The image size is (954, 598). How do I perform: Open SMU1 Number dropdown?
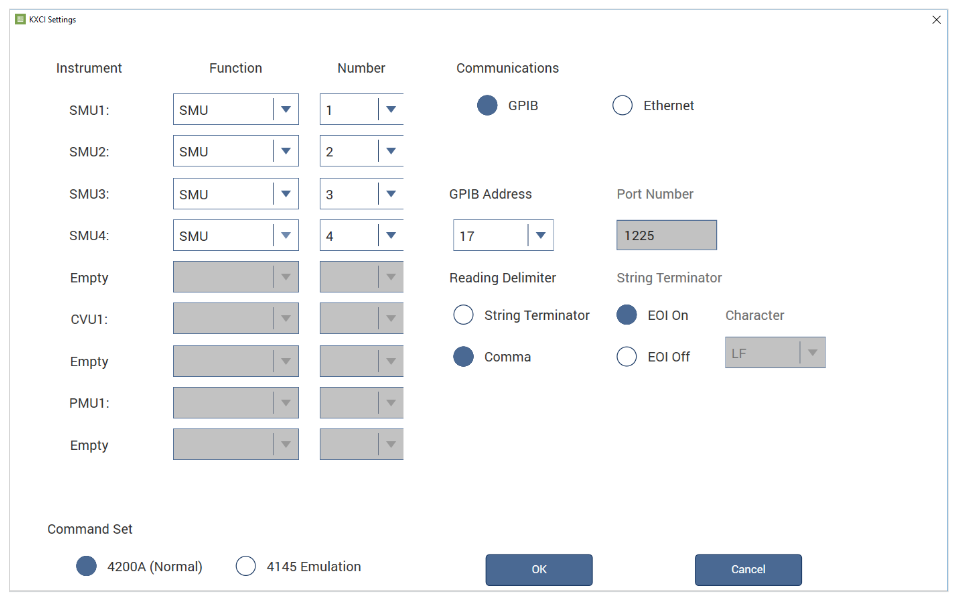point(390,110)
